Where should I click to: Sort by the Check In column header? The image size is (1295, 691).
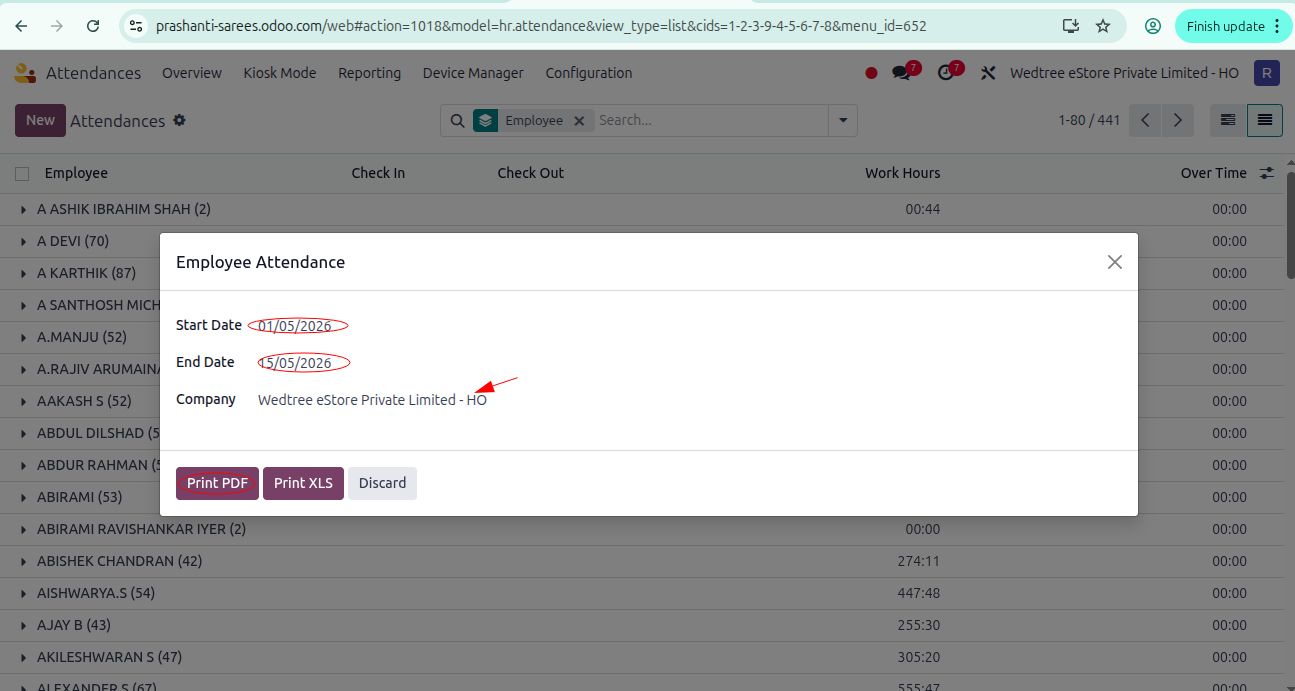pyautogui.click(x=378, y=173)
